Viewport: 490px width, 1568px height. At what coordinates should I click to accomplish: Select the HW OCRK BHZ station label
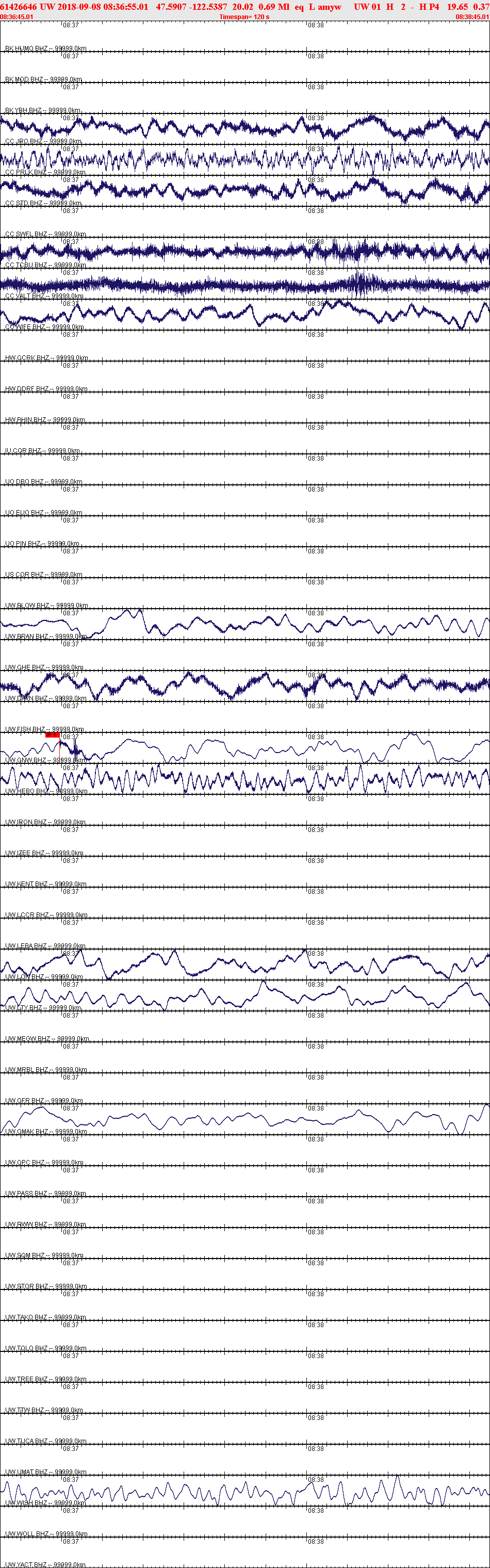pos(46,358)
